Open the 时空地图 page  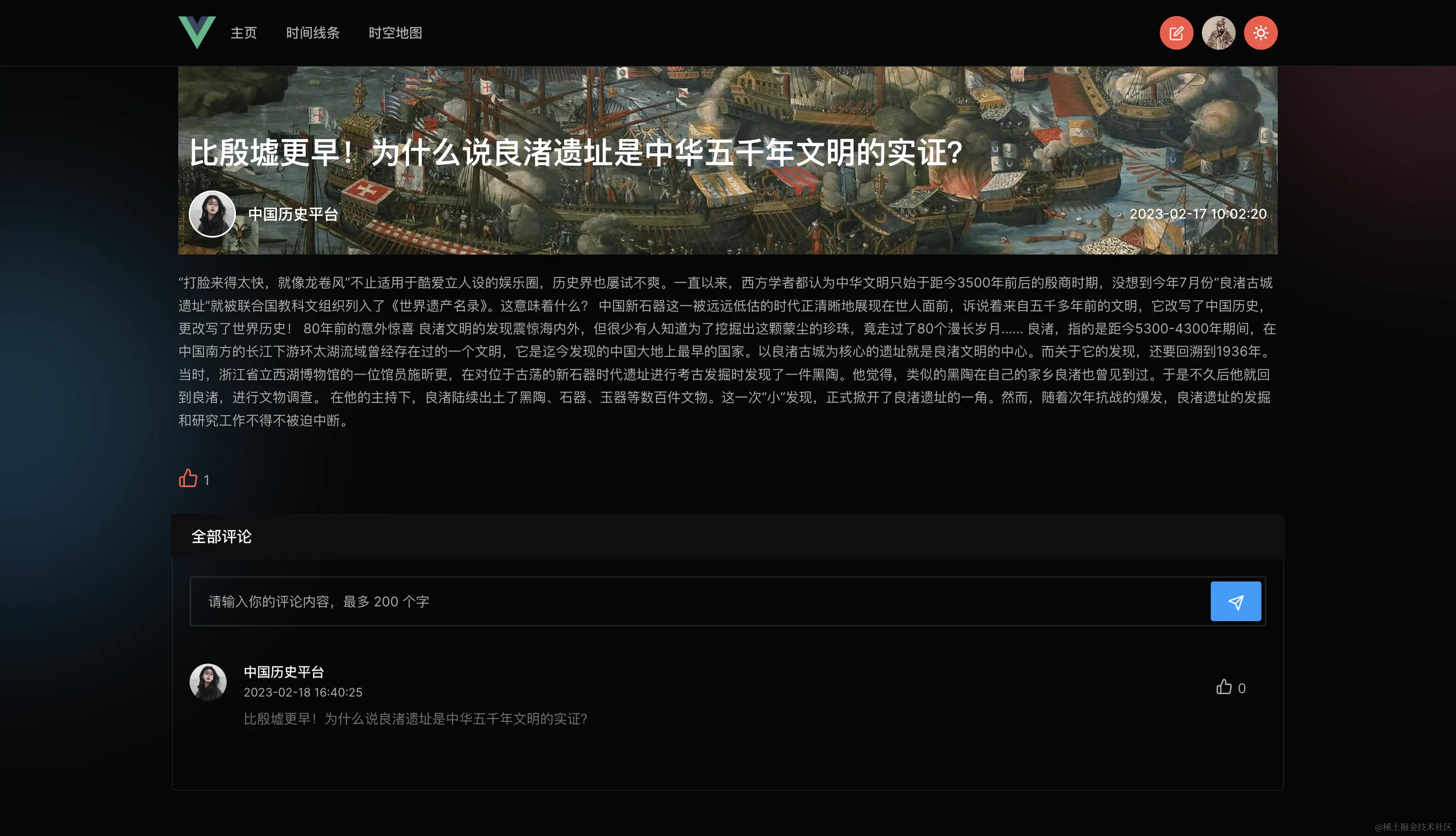(395, 33)
